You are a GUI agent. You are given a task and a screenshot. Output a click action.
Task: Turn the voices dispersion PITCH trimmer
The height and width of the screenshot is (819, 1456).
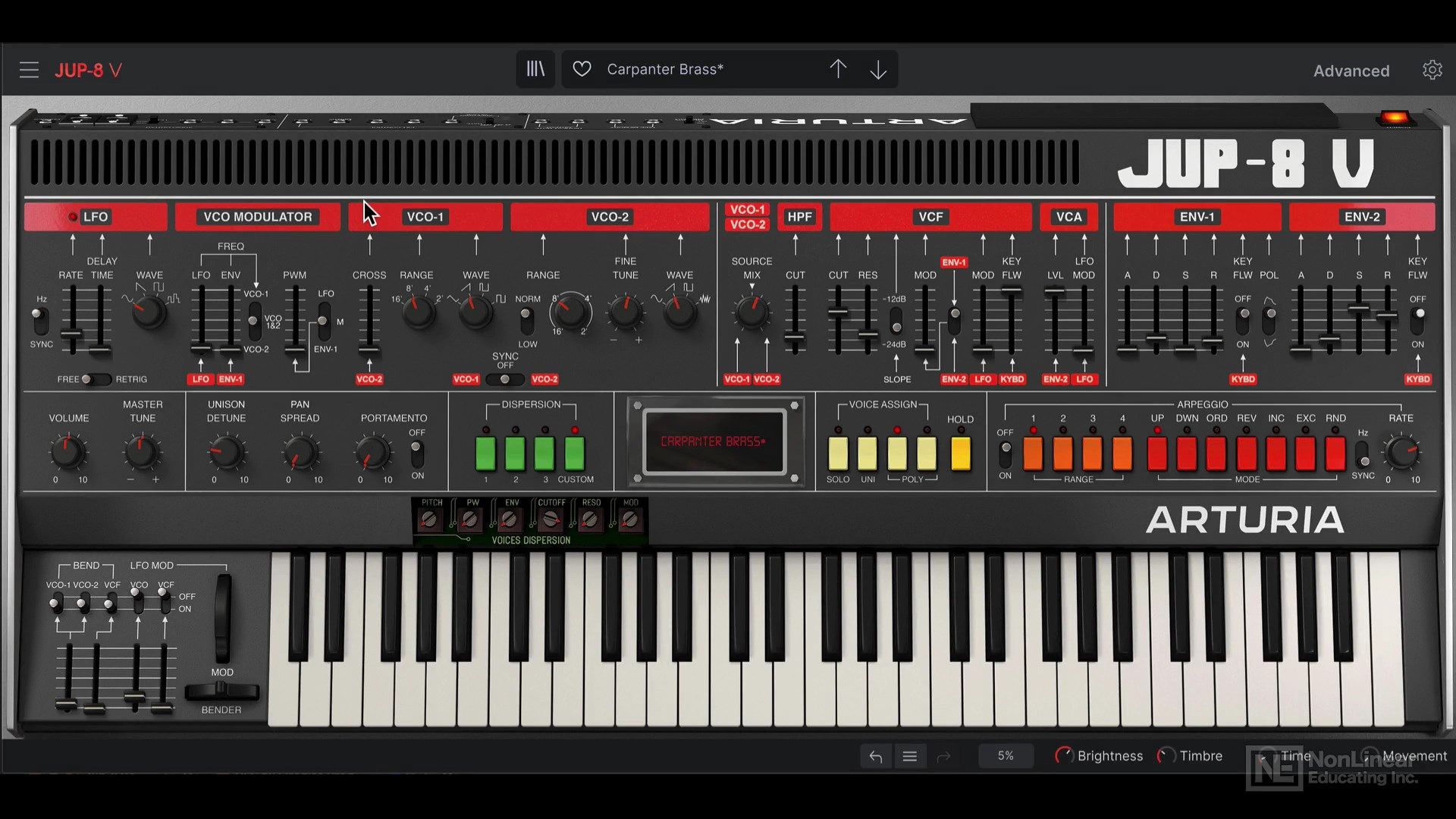tap(430, 520)
